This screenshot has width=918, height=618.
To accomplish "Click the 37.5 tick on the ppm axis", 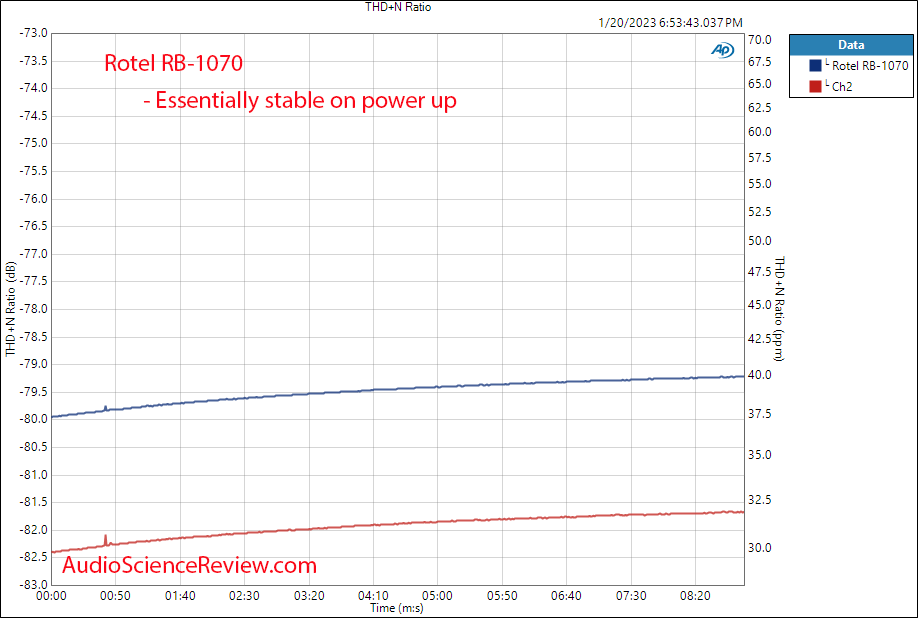I will [x=761, y=414].
